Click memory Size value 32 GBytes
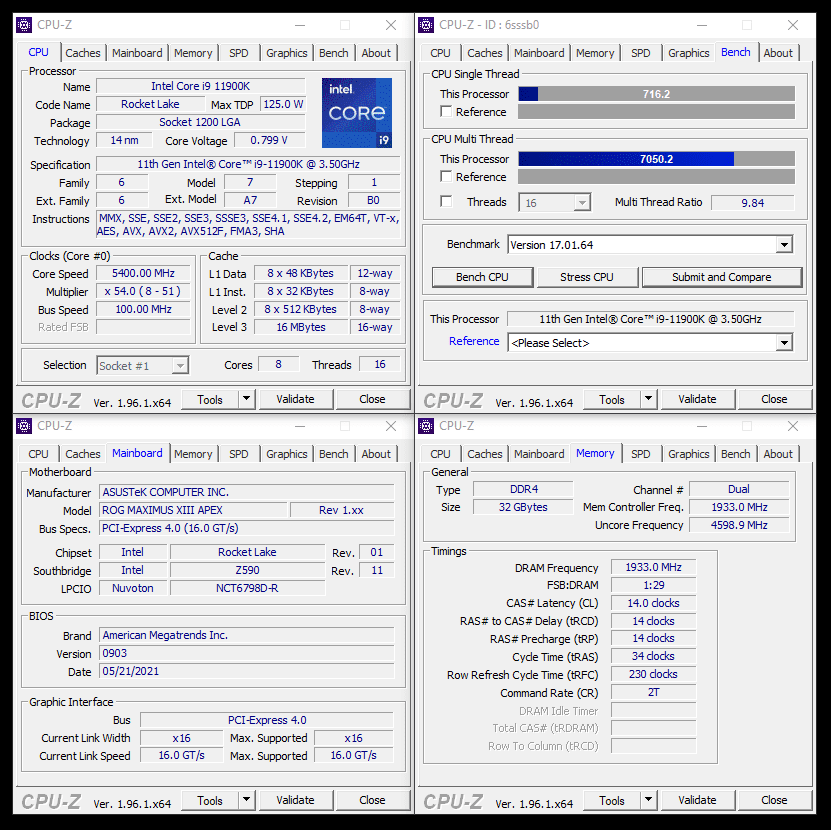This screenshot has width=831, height=830. coord(523,507)
